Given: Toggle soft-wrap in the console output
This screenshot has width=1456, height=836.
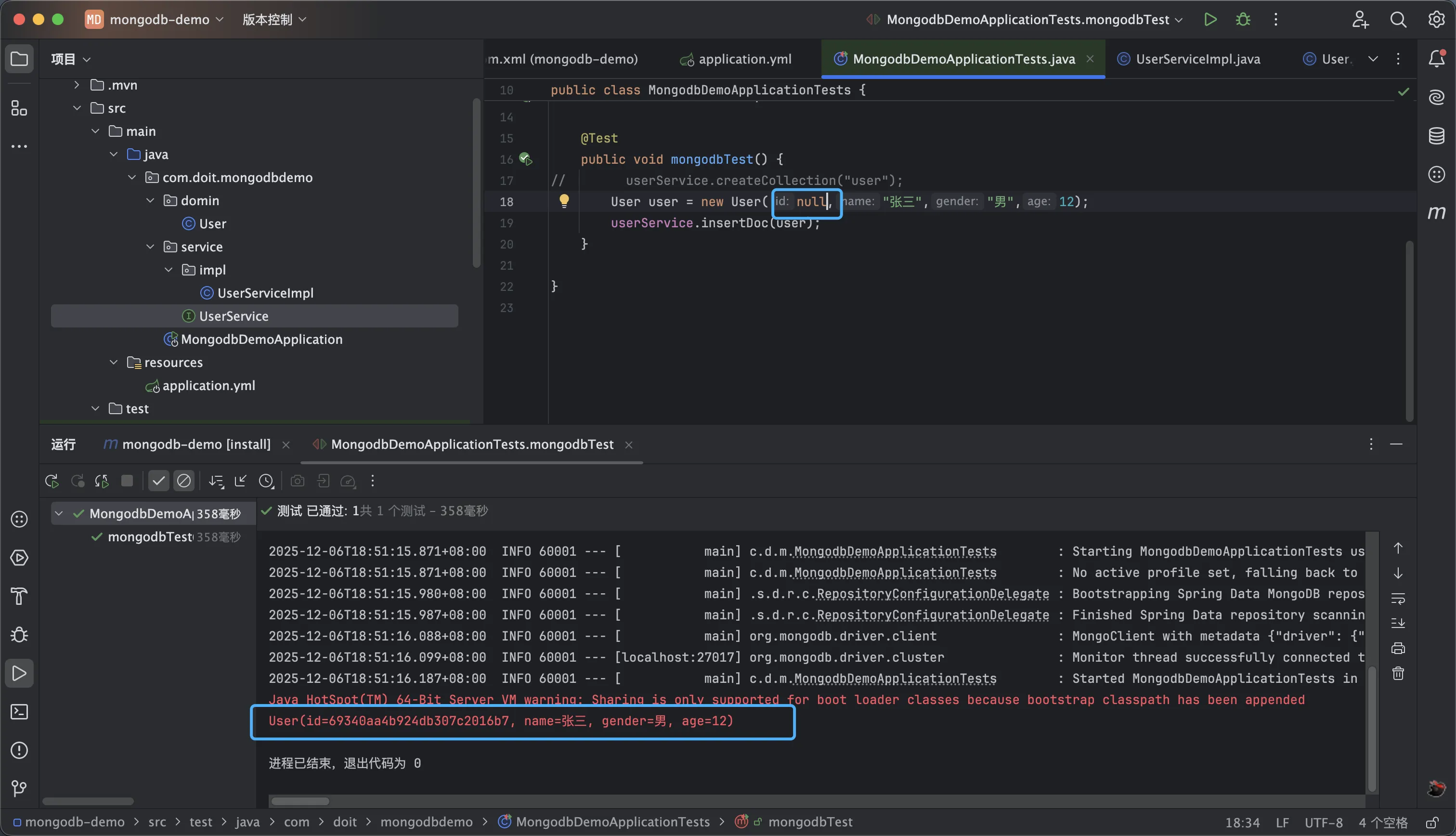Looking at the screenshot, I should pyautogui.click(x=1398, y=598).
